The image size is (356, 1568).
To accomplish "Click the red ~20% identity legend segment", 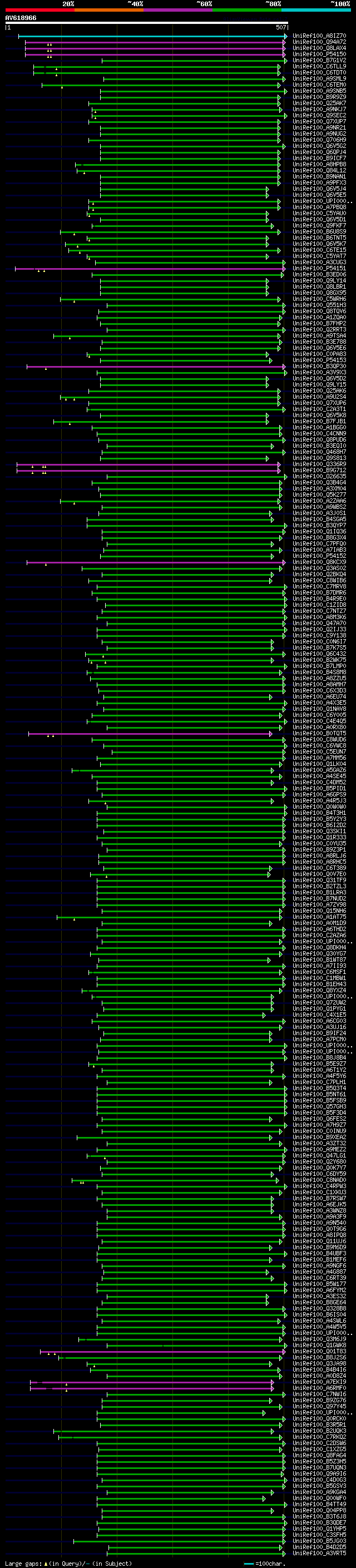I will pos(39,10).
